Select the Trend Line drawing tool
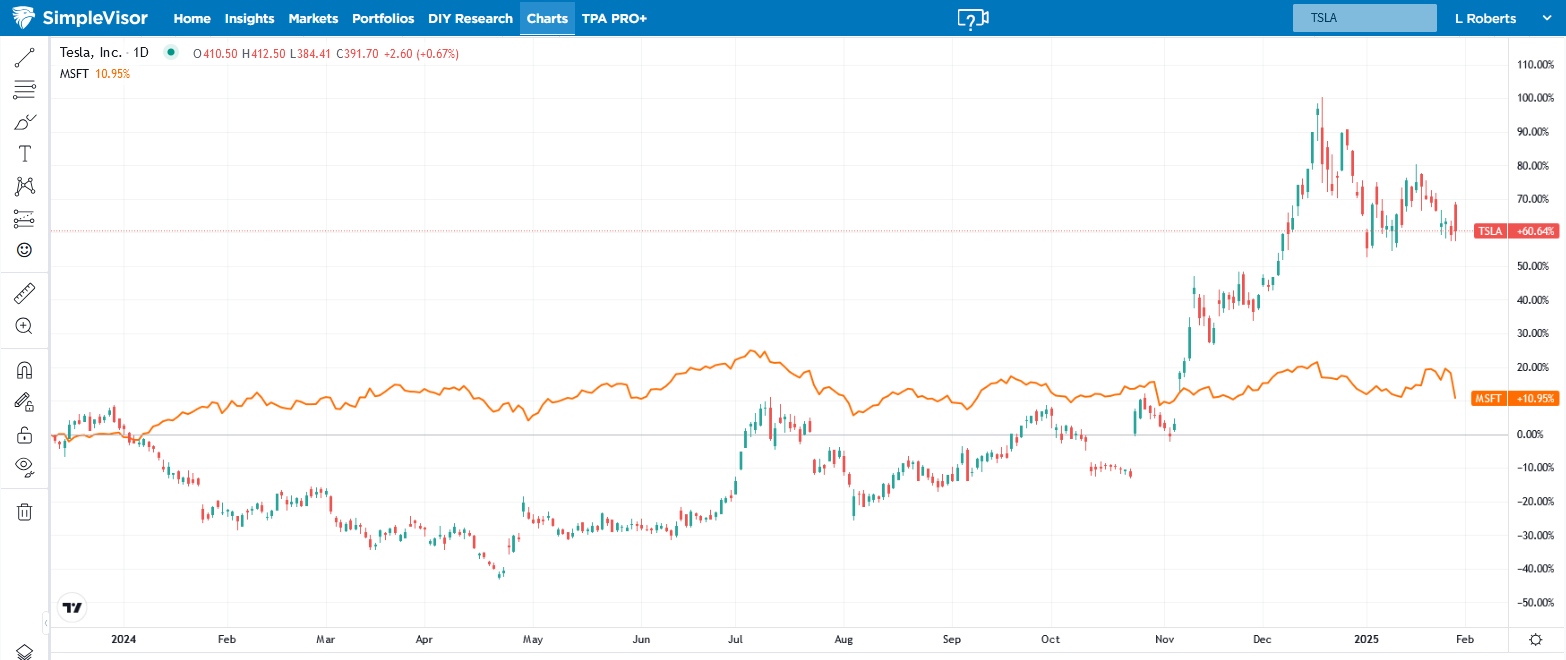The image size is (1566, 660). click(x=24, y=57)
